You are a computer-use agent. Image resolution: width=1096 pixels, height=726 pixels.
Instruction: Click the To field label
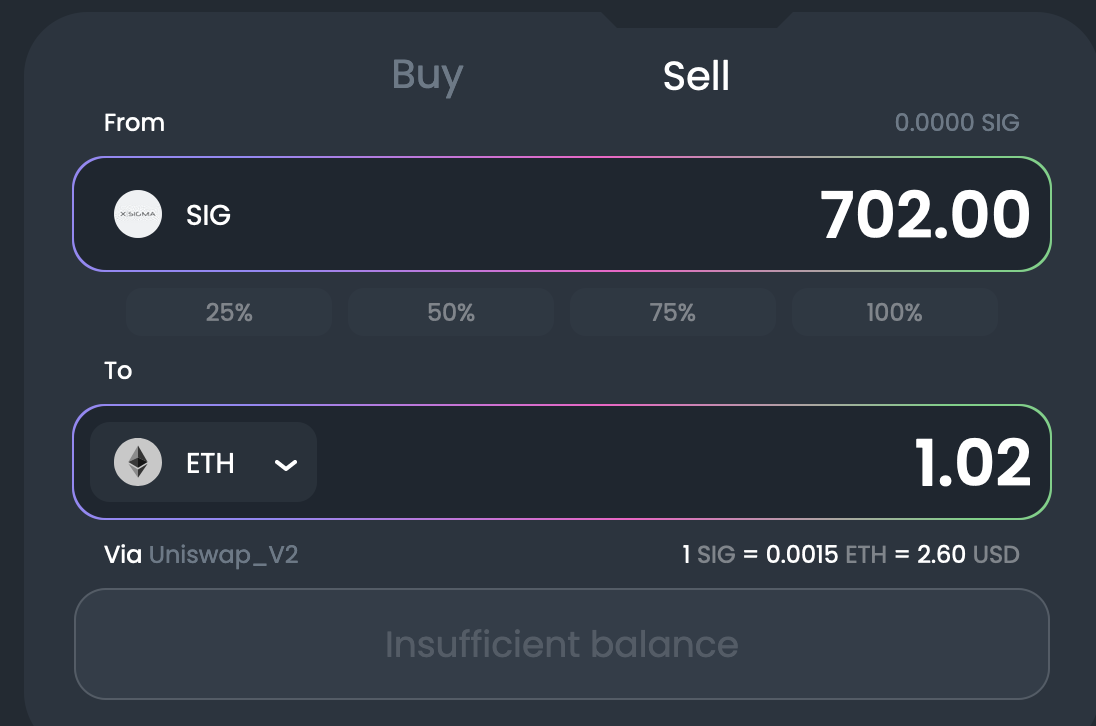118,371
